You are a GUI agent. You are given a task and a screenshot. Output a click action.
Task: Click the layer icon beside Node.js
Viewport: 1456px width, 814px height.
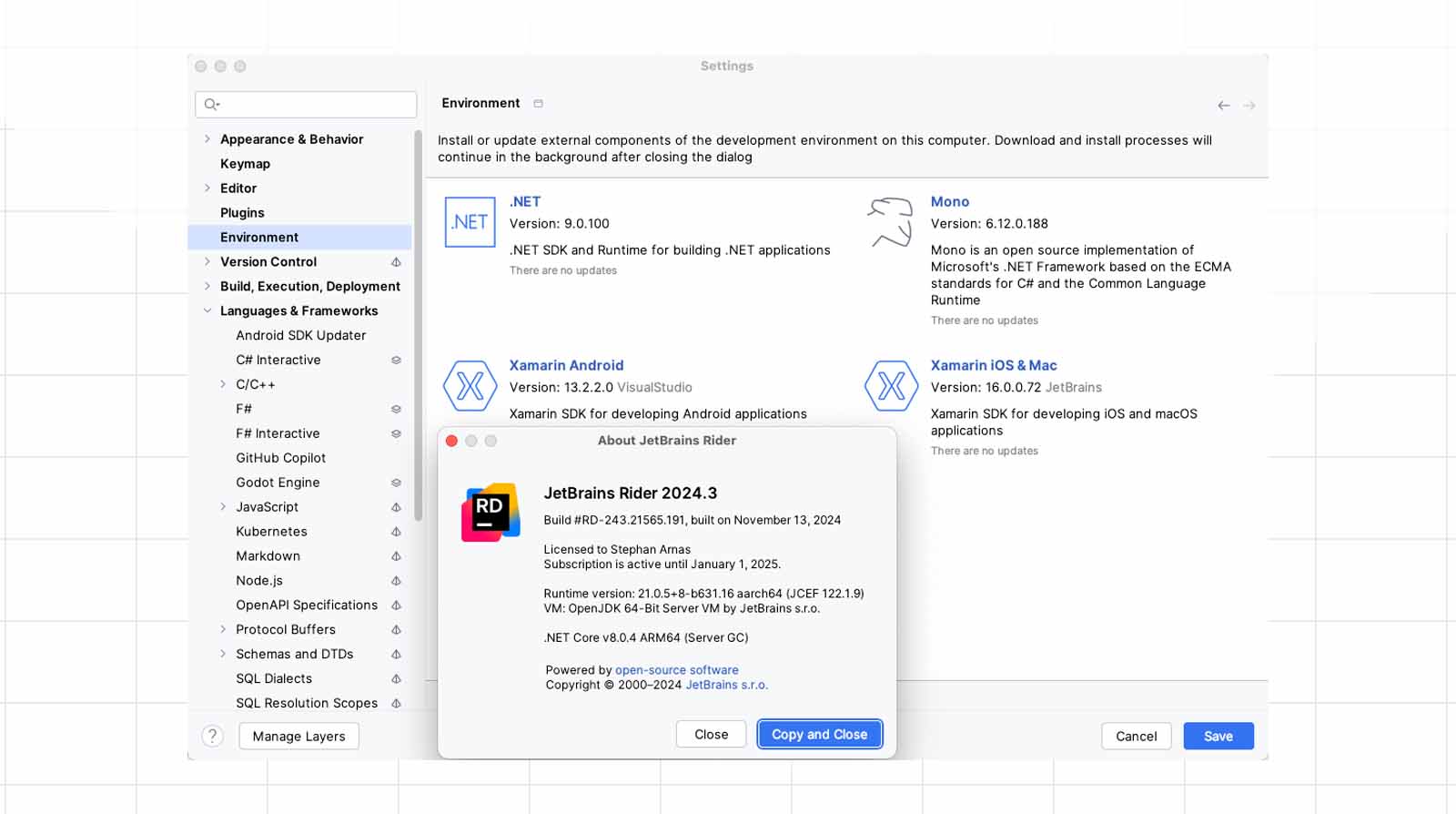pyautogui.click(x=396, y=582)
